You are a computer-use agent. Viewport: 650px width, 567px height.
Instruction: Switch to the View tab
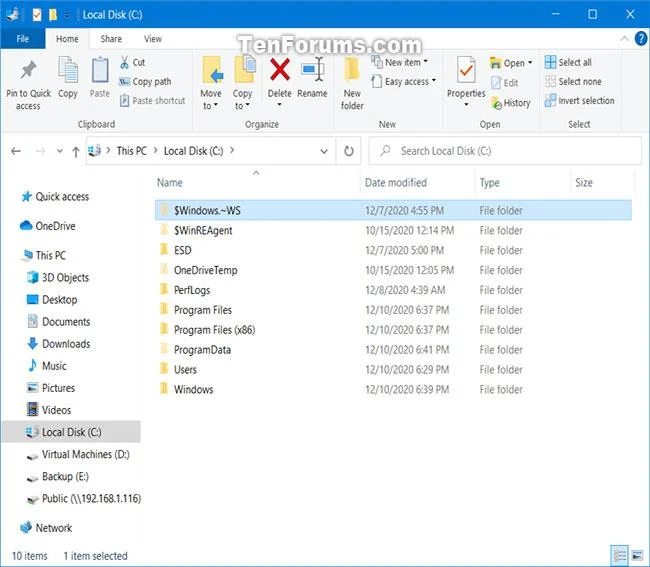(x=153, y=39)
